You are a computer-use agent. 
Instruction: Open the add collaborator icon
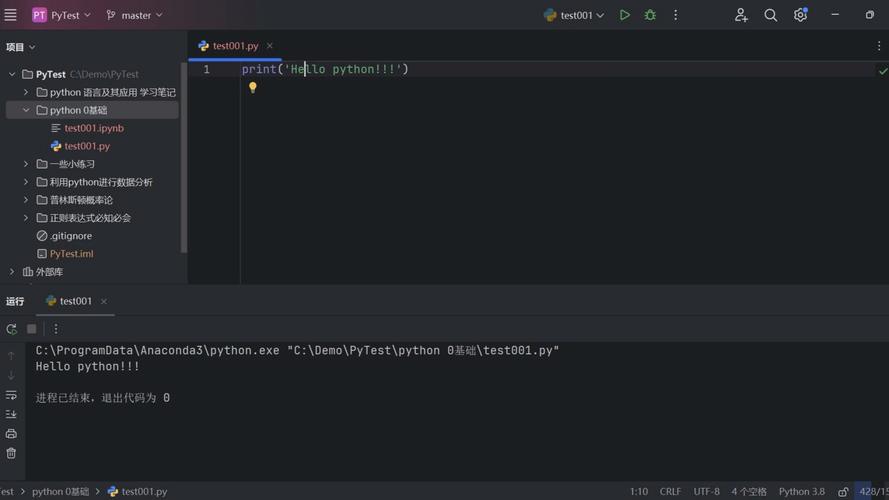[x=740, y=15]
